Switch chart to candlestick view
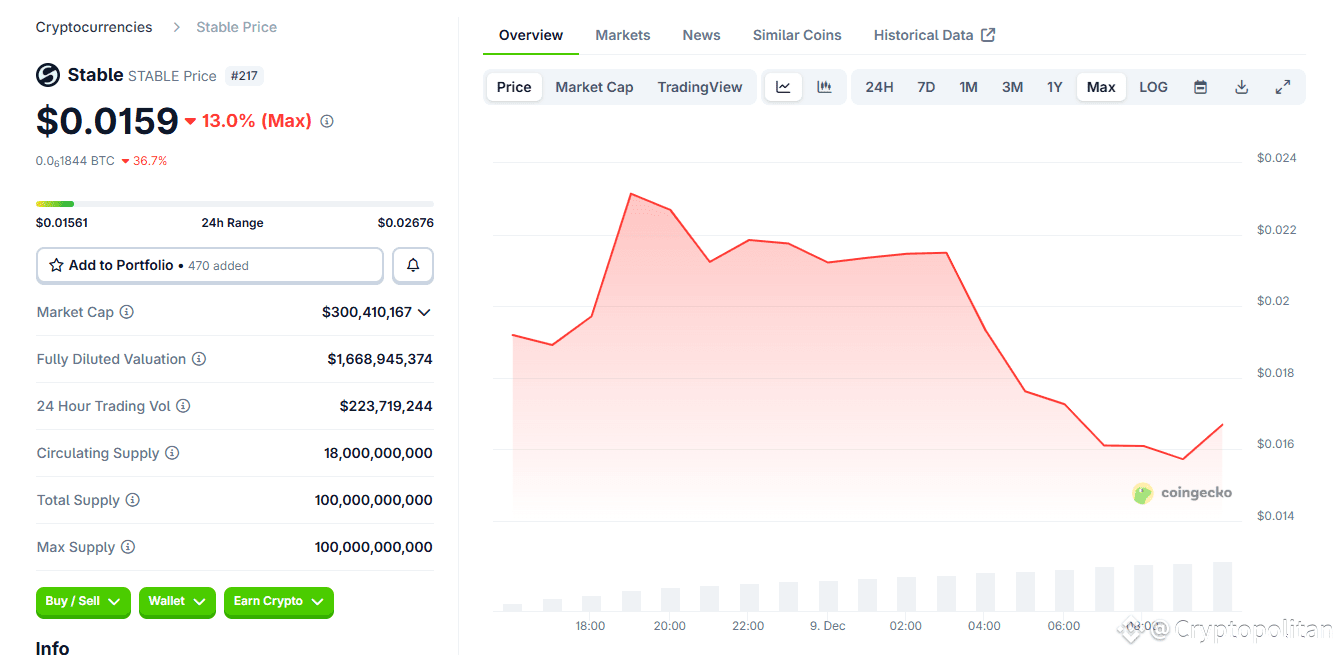The image size is (1341, 655). click(x=824, y=87)
